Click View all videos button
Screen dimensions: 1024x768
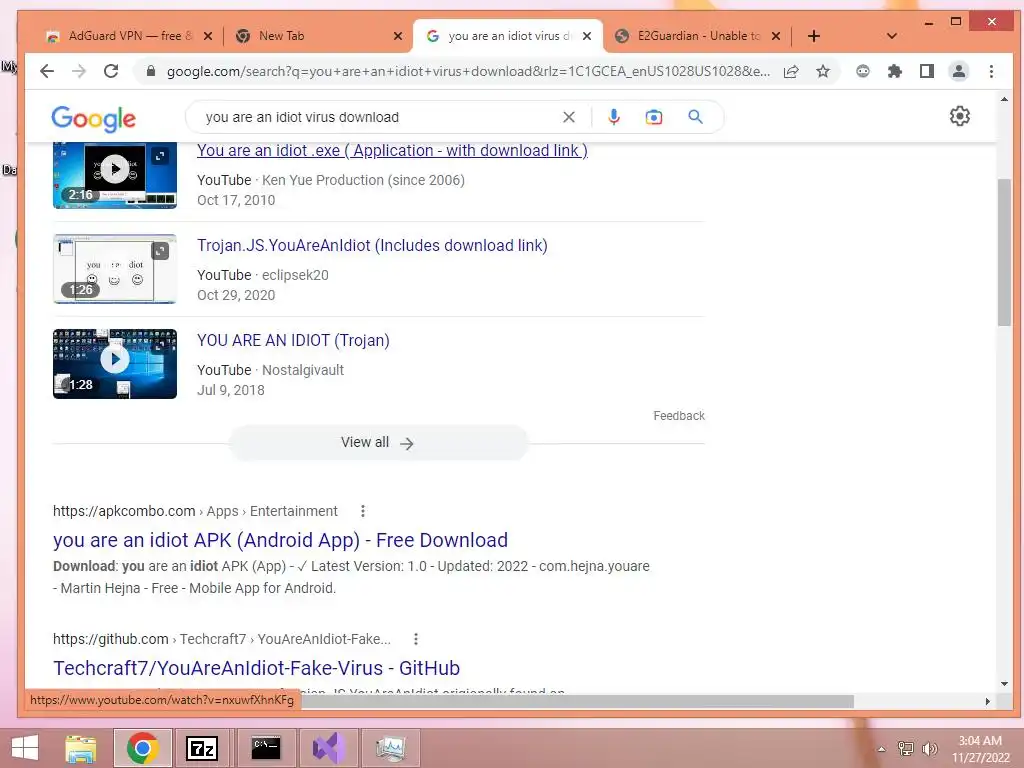tap(377, 443)
